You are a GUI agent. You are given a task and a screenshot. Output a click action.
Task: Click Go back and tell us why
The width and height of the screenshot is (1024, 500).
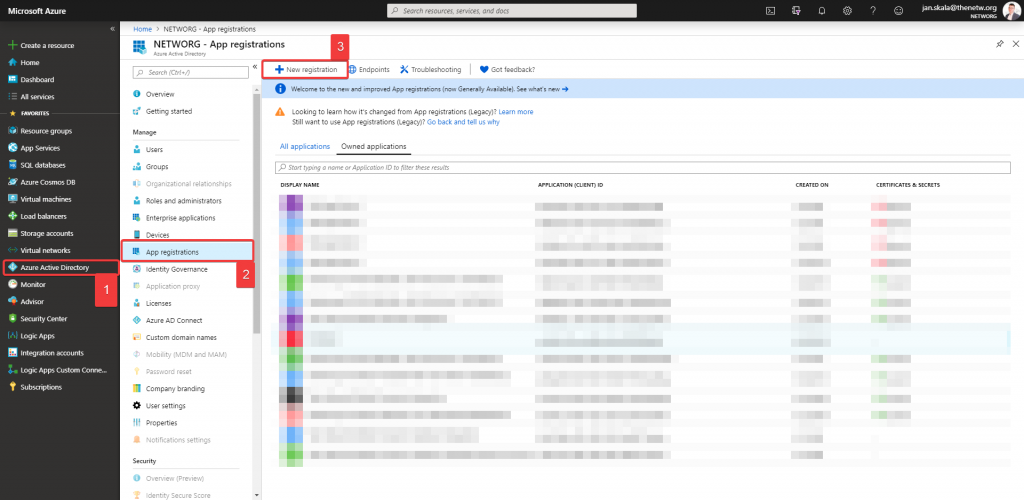pyautogui.click(x=464, y=121)
